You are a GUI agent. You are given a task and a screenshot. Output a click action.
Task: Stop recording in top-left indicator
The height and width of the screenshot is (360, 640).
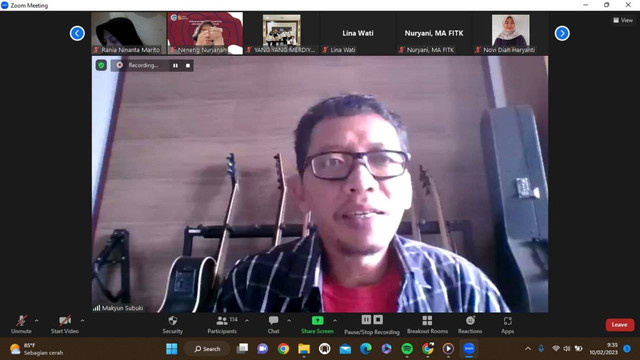point(188,65)
